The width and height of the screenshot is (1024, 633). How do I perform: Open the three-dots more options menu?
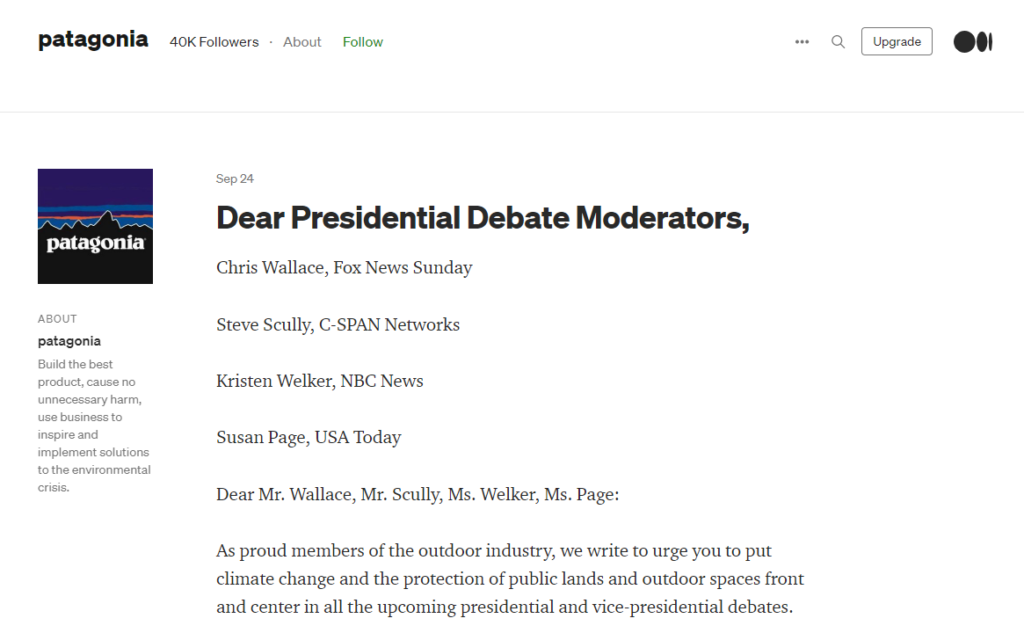[x=802, y=42]
